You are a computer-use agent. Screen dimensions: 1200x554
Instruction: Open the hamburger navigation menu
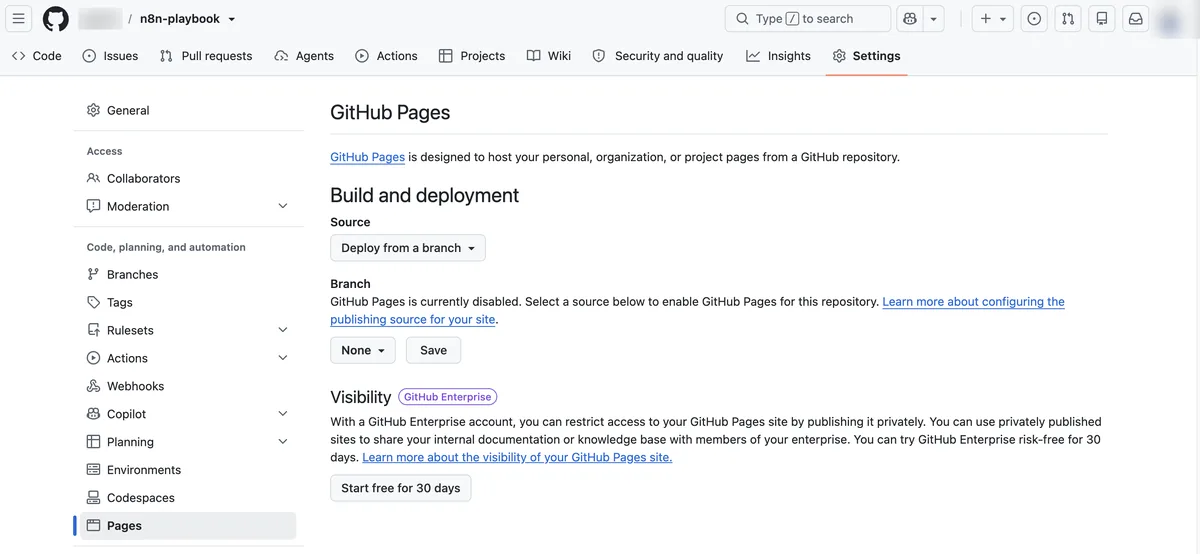19,19
